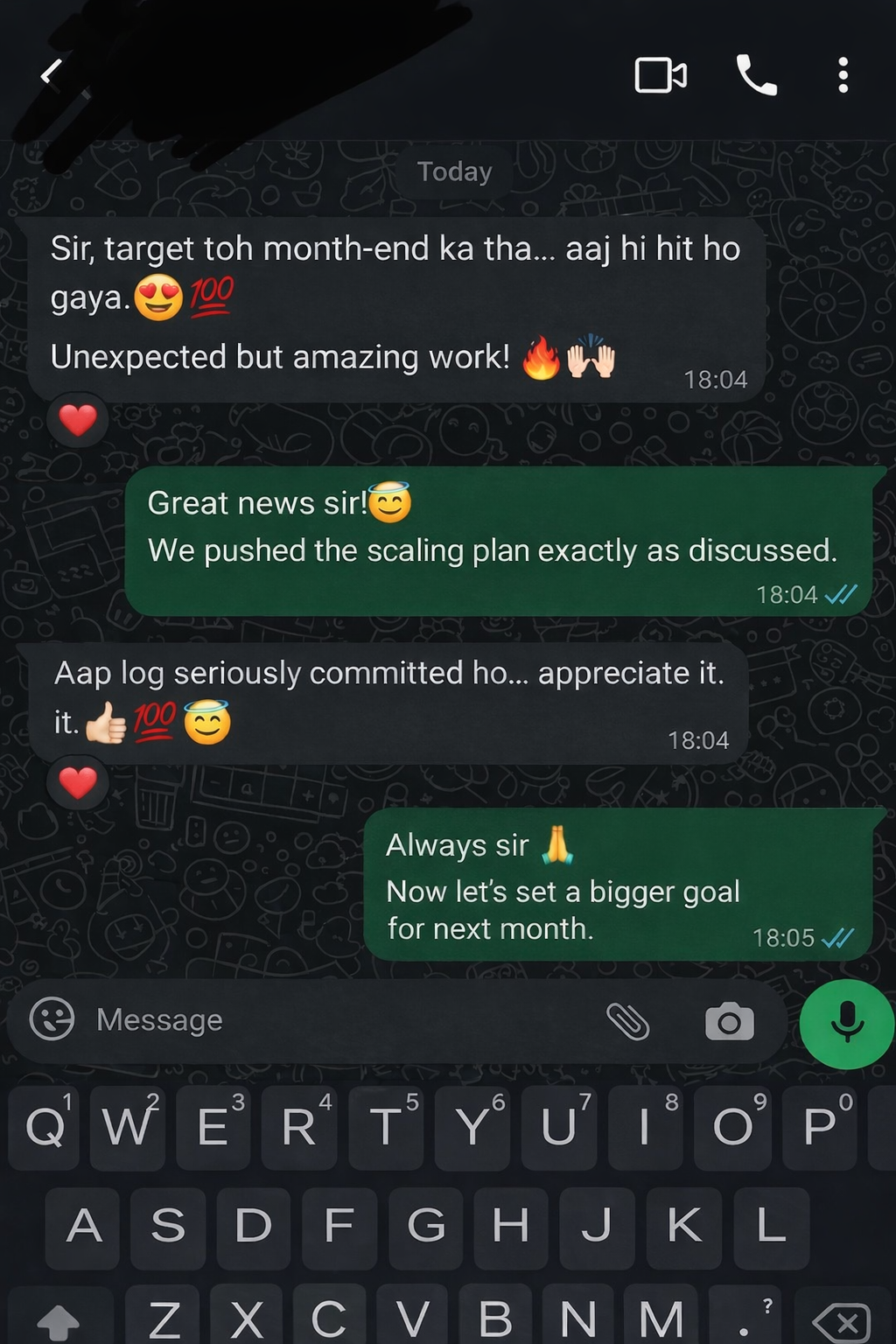Tap the keyboard backspace key
This screenshot has height=1344, width=896.
[x=841, y=1318]
